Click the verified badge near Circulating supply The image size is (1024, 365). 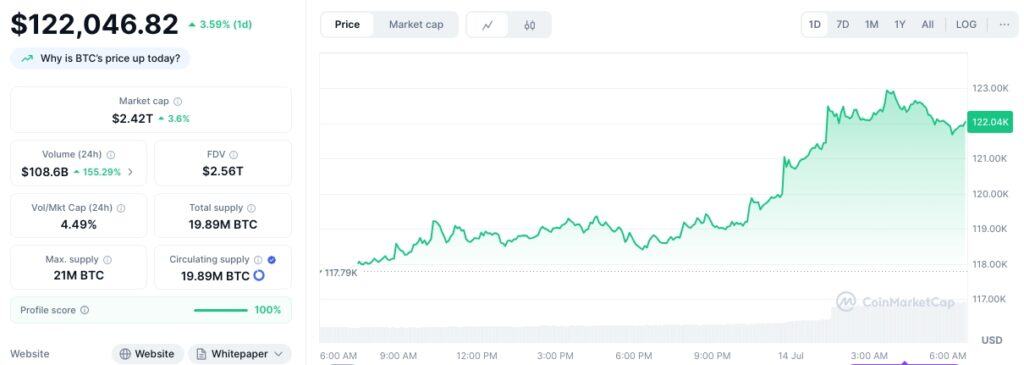point(272,260)
